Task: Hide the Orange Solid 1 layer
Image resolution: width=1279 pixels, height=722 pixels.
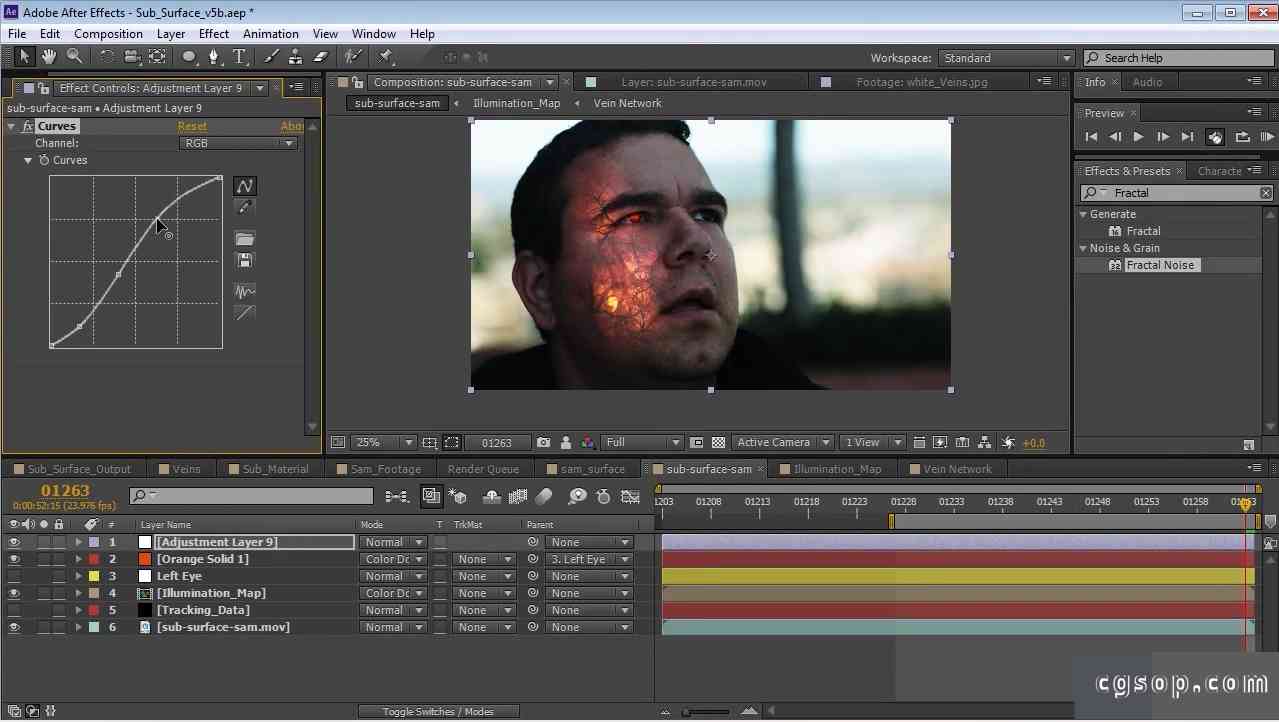Action: pyautogui.click(x=14, y=560)
